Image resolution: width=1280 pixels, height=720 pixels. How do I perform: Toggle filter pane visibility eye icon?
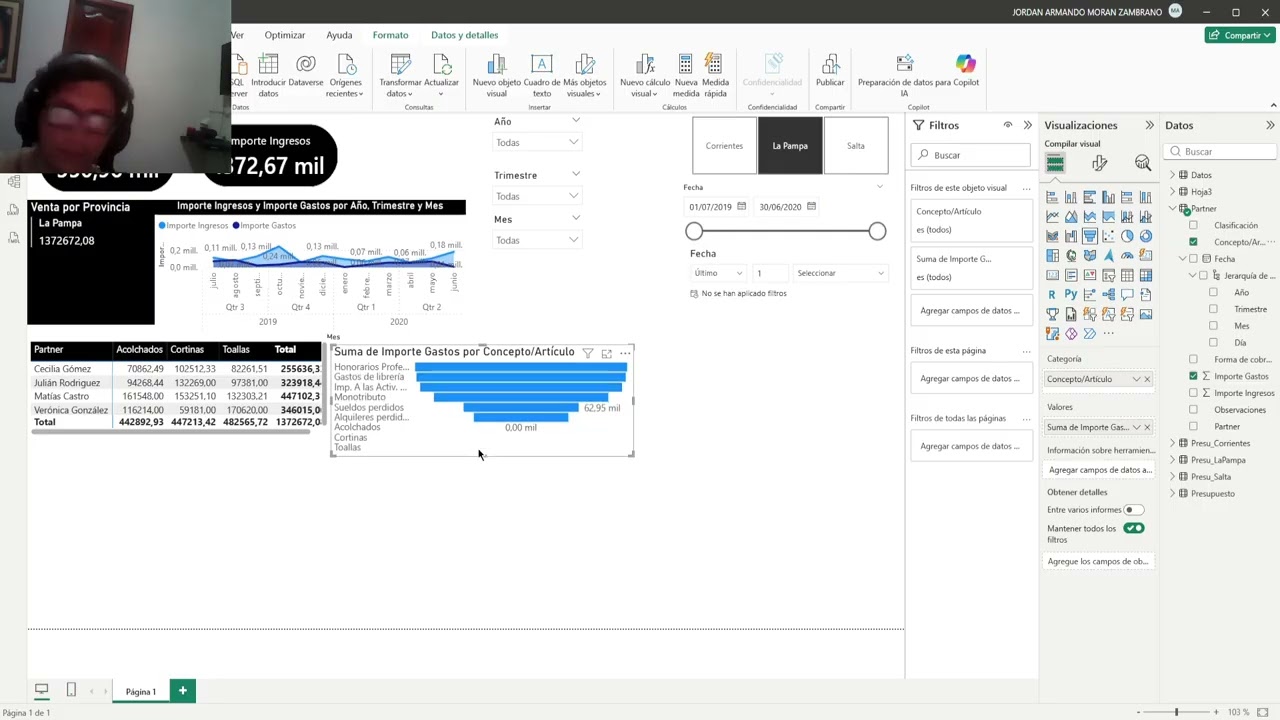coord(1008,125)
